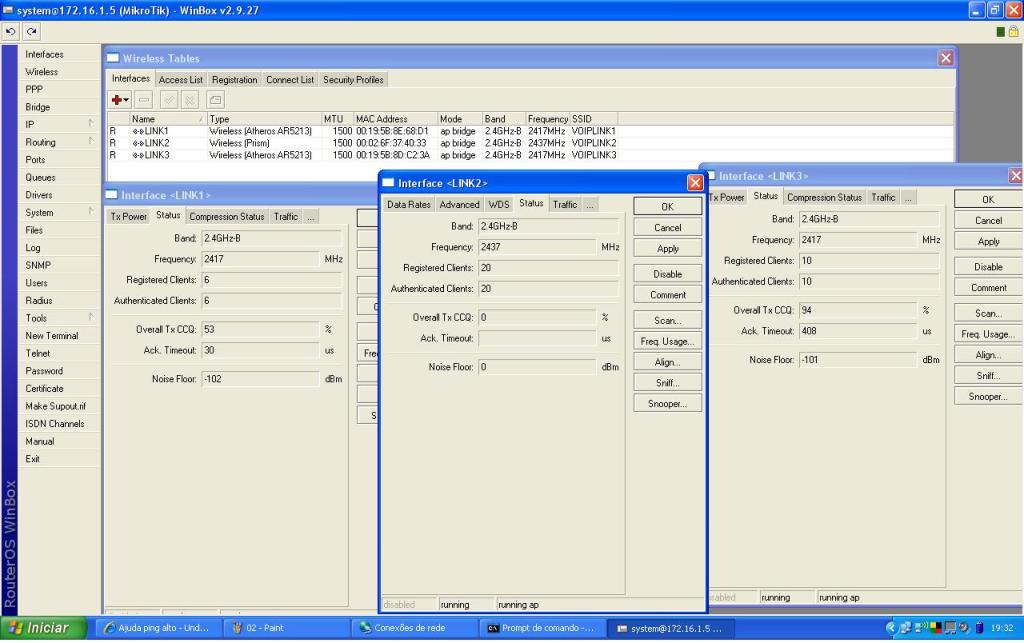Click Ack. Timeout field showing 408 in LINK3
Viewport: 1024px width, 643px height.
click(857, 332)
